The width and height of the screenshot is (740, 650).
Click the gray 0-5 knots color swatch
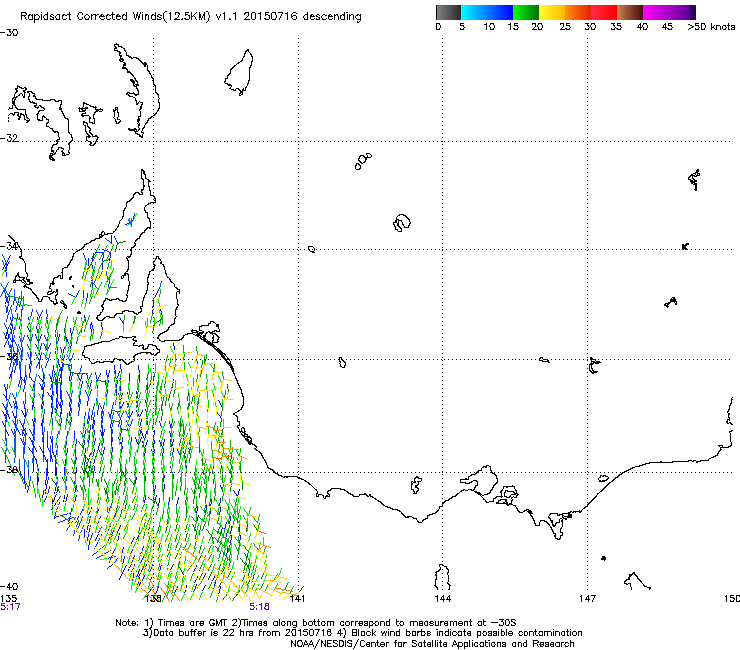pos(448,12)
